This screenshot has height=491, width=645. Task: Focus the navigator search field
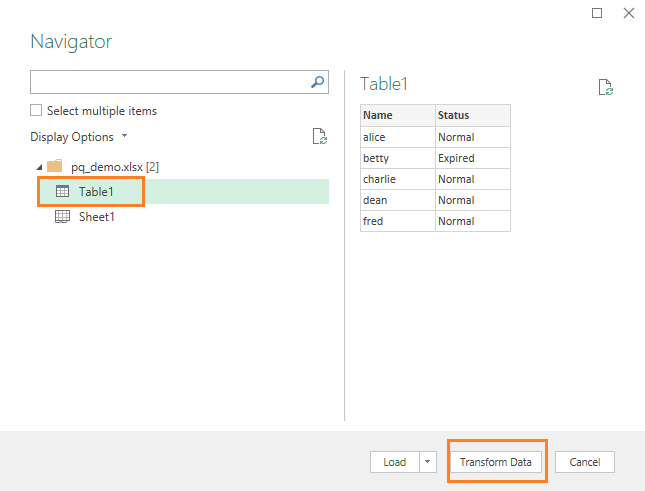(x=168, y=82)
